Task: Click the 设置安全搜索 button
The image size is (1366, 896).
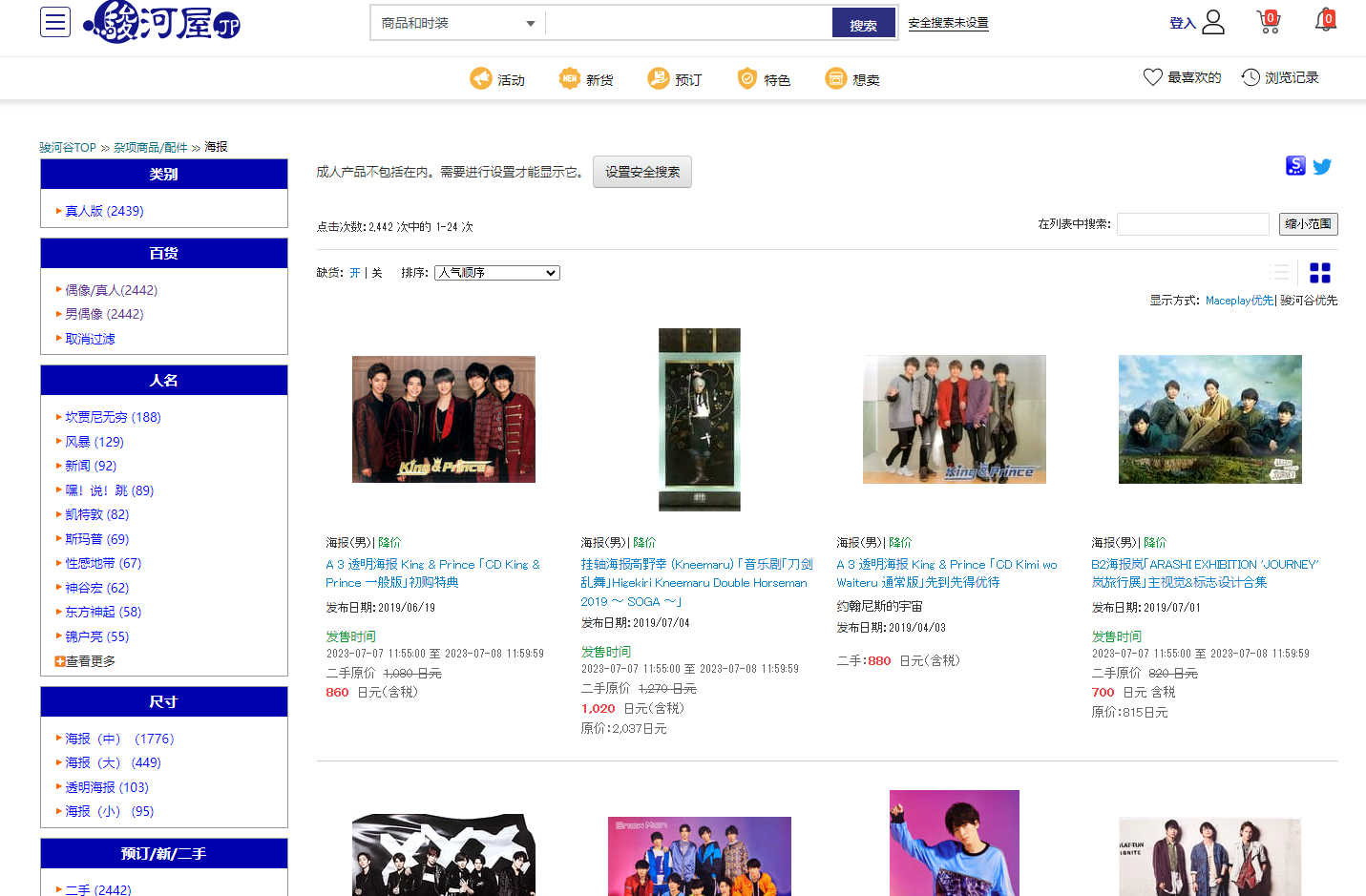Action: tap(642, 172)
